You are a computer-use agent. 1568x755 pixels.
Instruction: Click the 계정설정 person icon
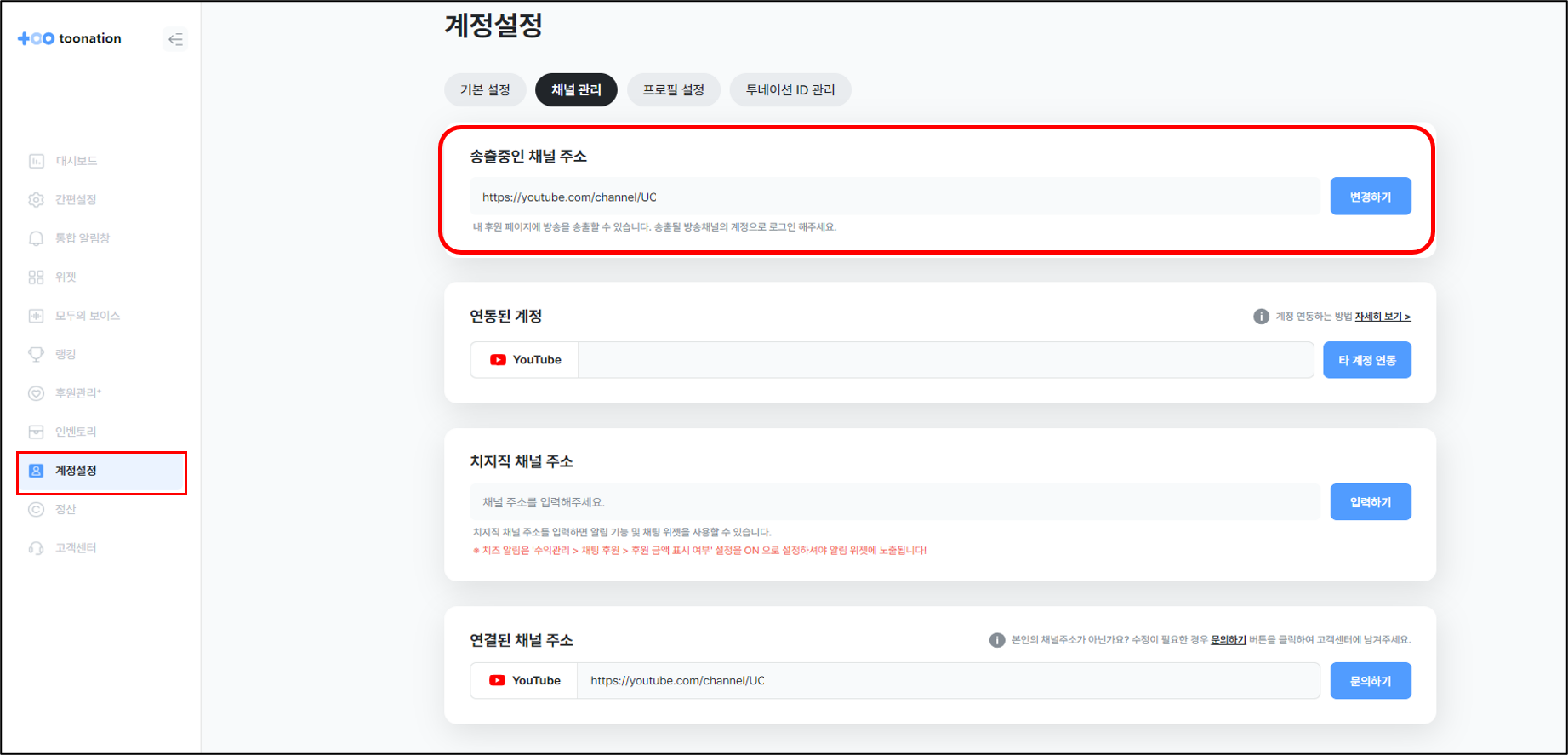click(36, 471)
